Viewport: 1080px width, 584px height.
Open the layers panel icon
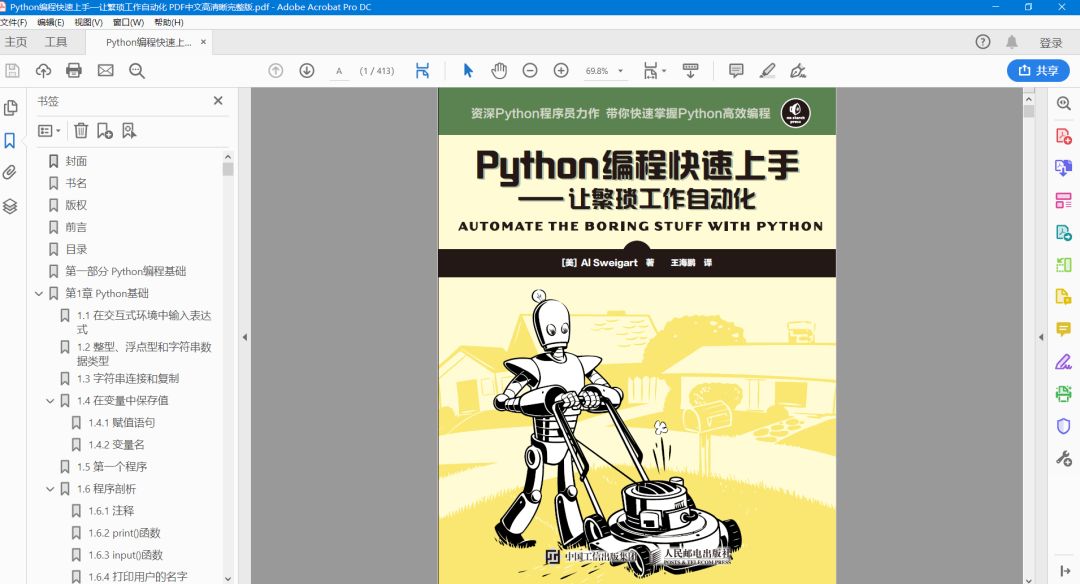coord(10,206)
